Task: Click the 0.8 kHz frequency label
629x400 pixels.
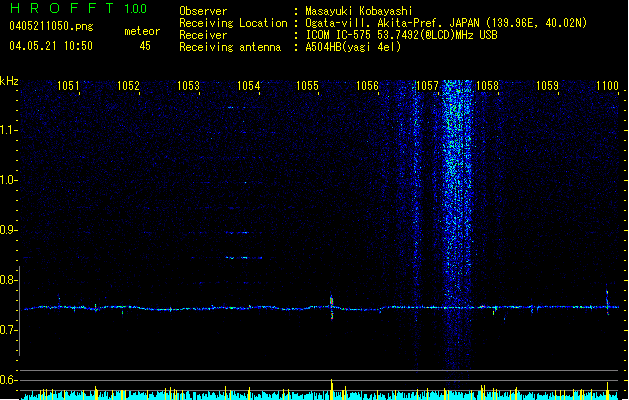Action: 8,280
